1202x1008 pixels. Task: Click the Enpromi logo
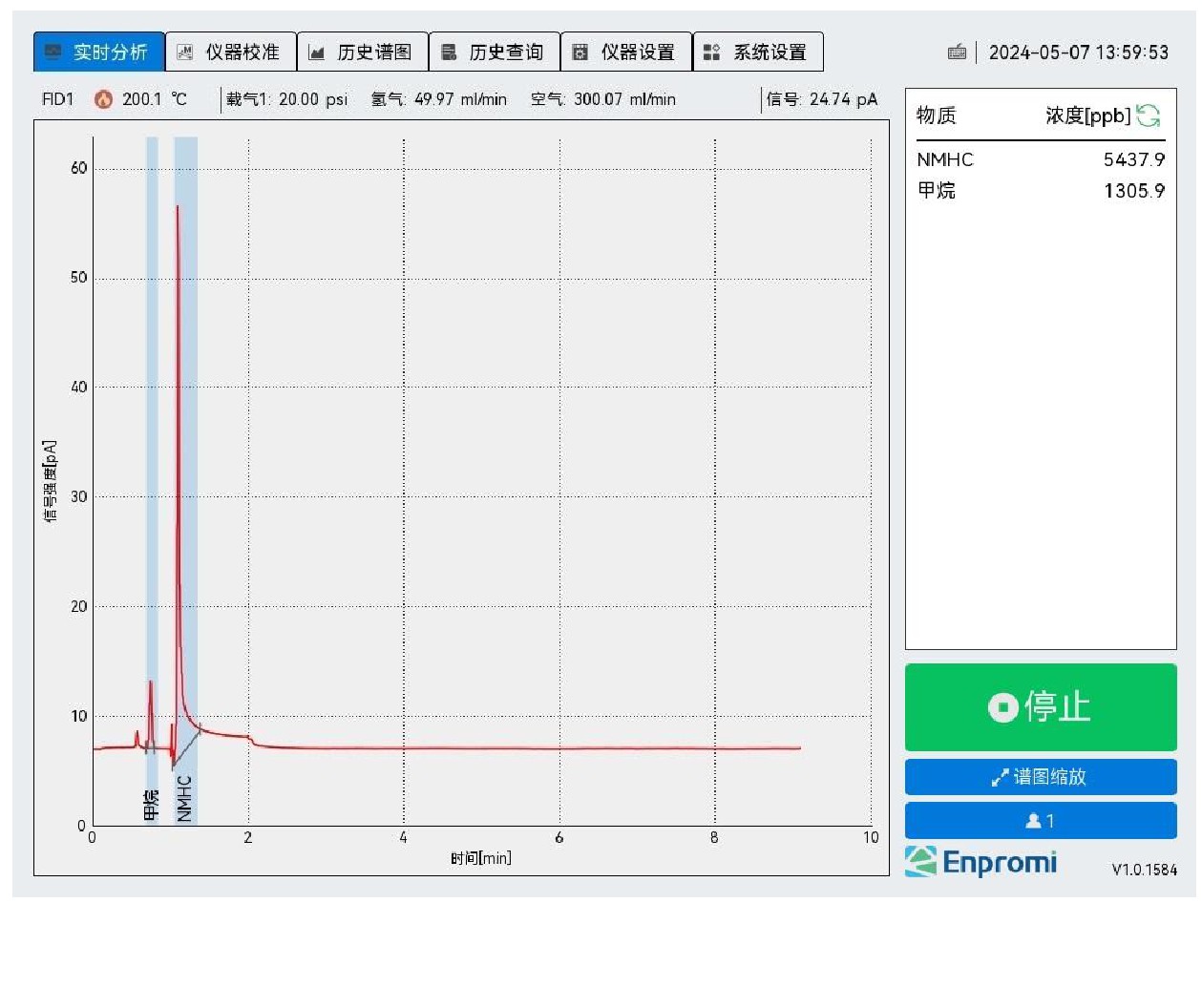(x=981, y=861)
